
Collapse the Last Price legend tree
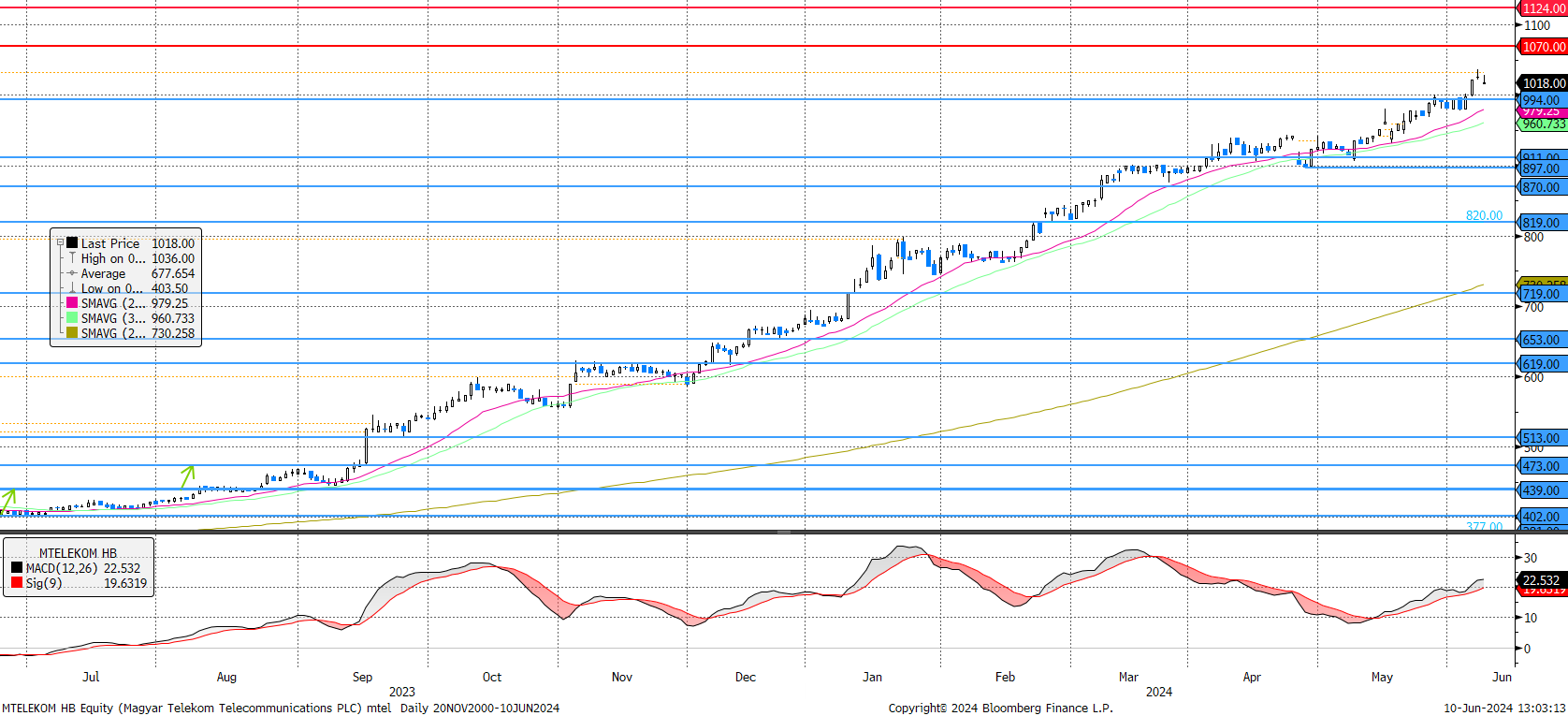(60, 242)
